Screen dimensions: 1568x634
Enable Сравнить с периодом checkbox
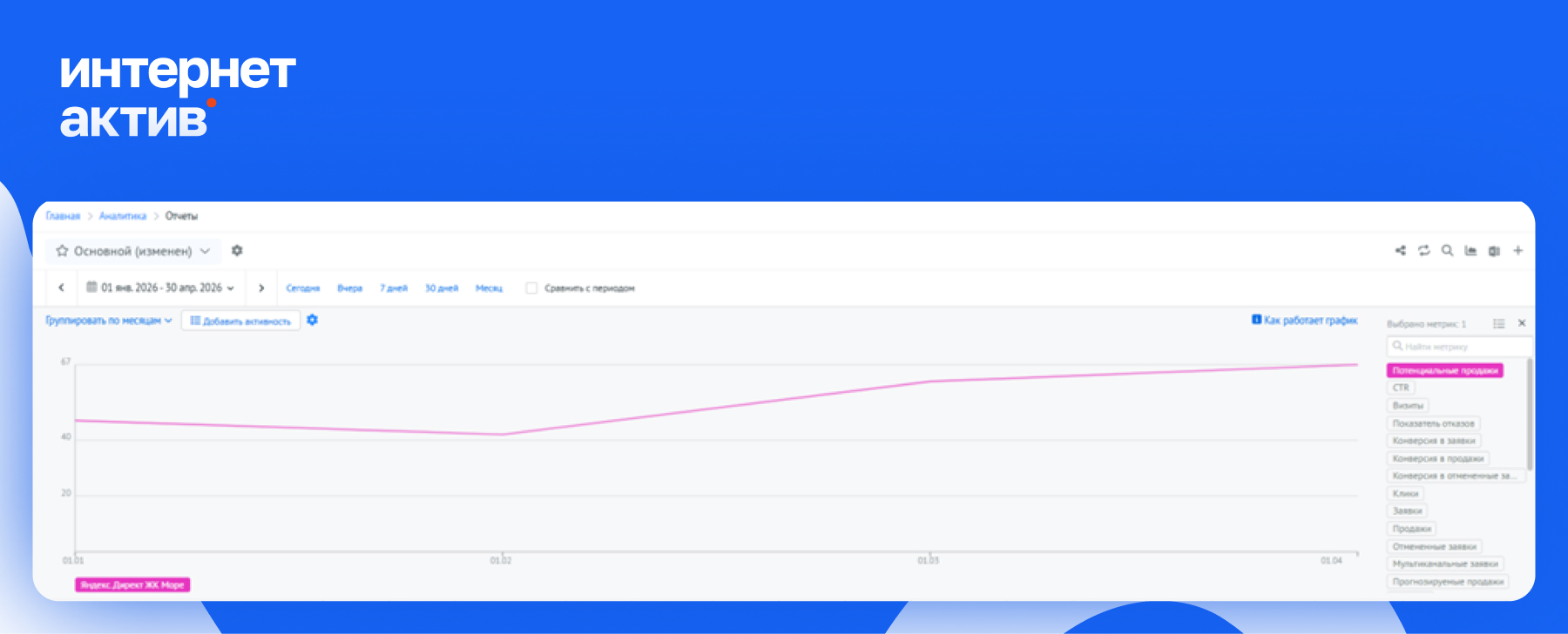click(x=531, y=287)
